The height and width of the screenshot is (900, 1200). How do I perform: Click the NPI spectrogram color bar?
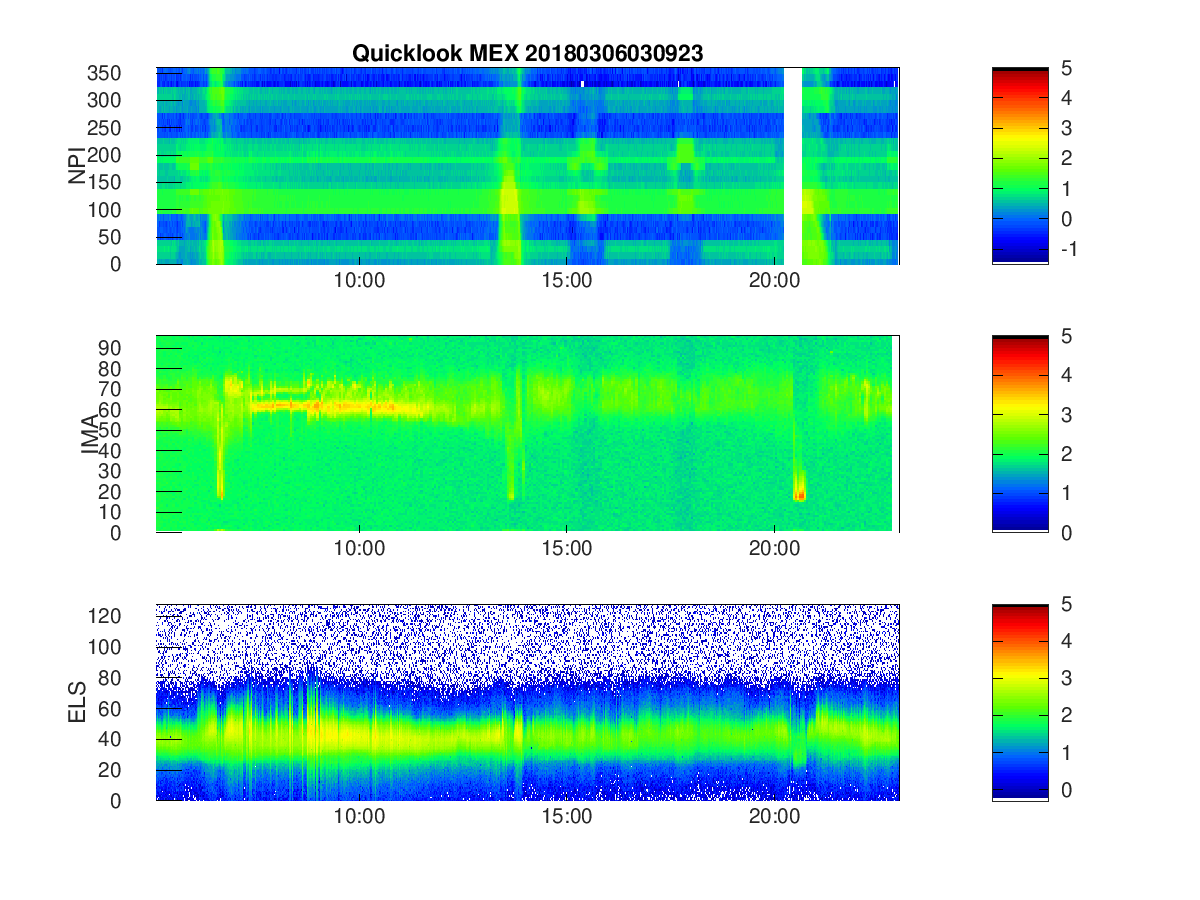click(1020, 166)
